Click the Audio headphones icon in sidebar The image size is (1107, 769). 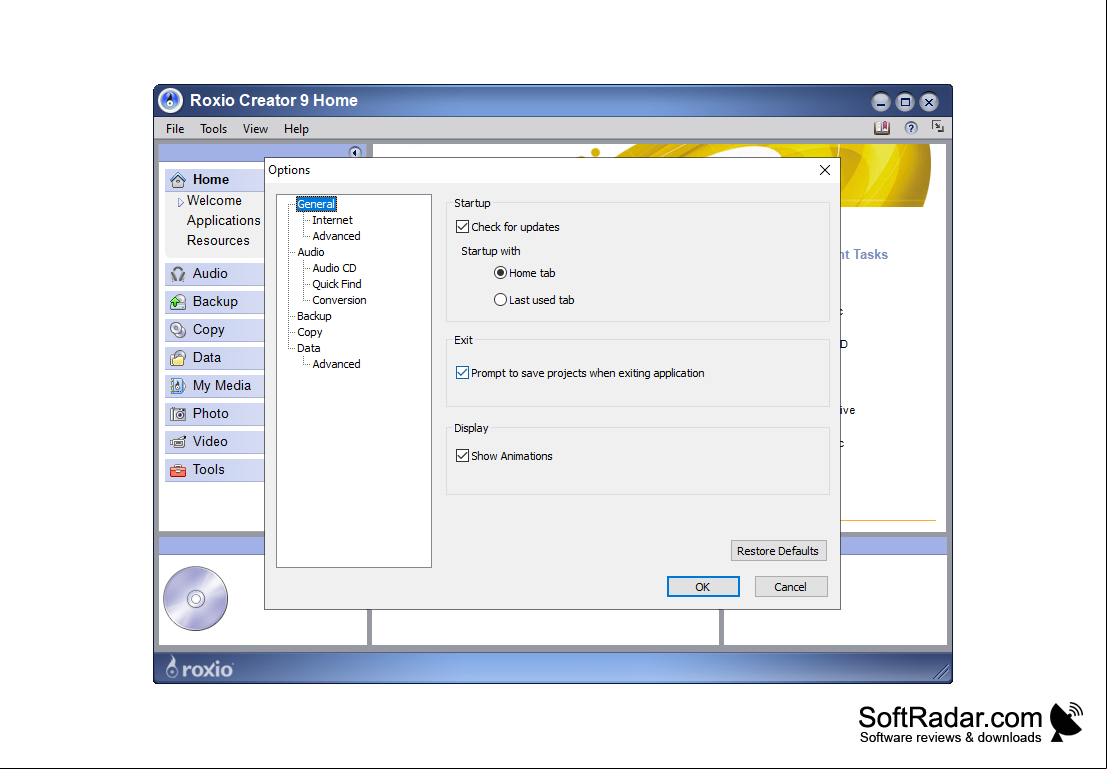point(178,274)
